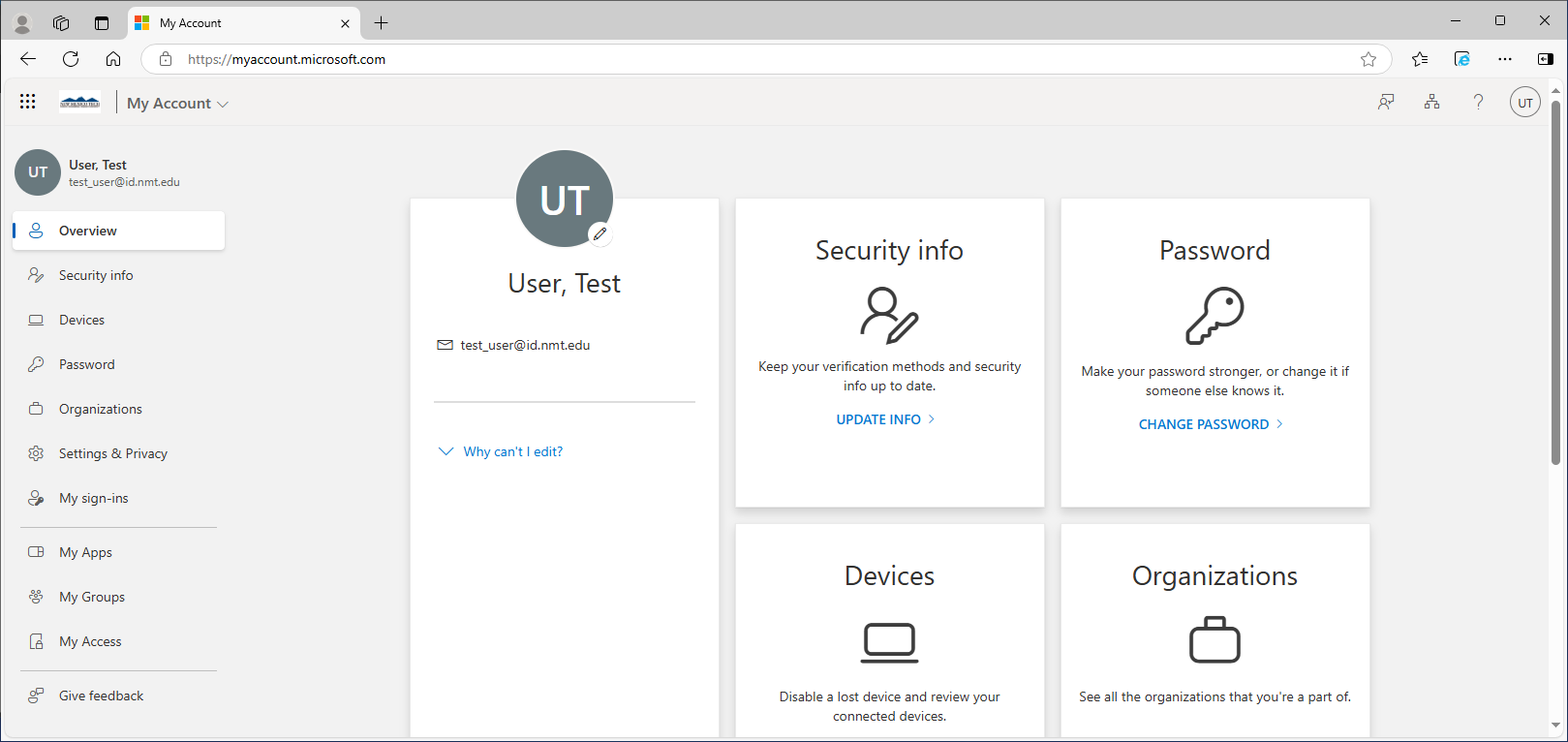Click the page vertical scrollbar
The image size is (1568, 742).
pyautogui.click(x=1555, y=291)
